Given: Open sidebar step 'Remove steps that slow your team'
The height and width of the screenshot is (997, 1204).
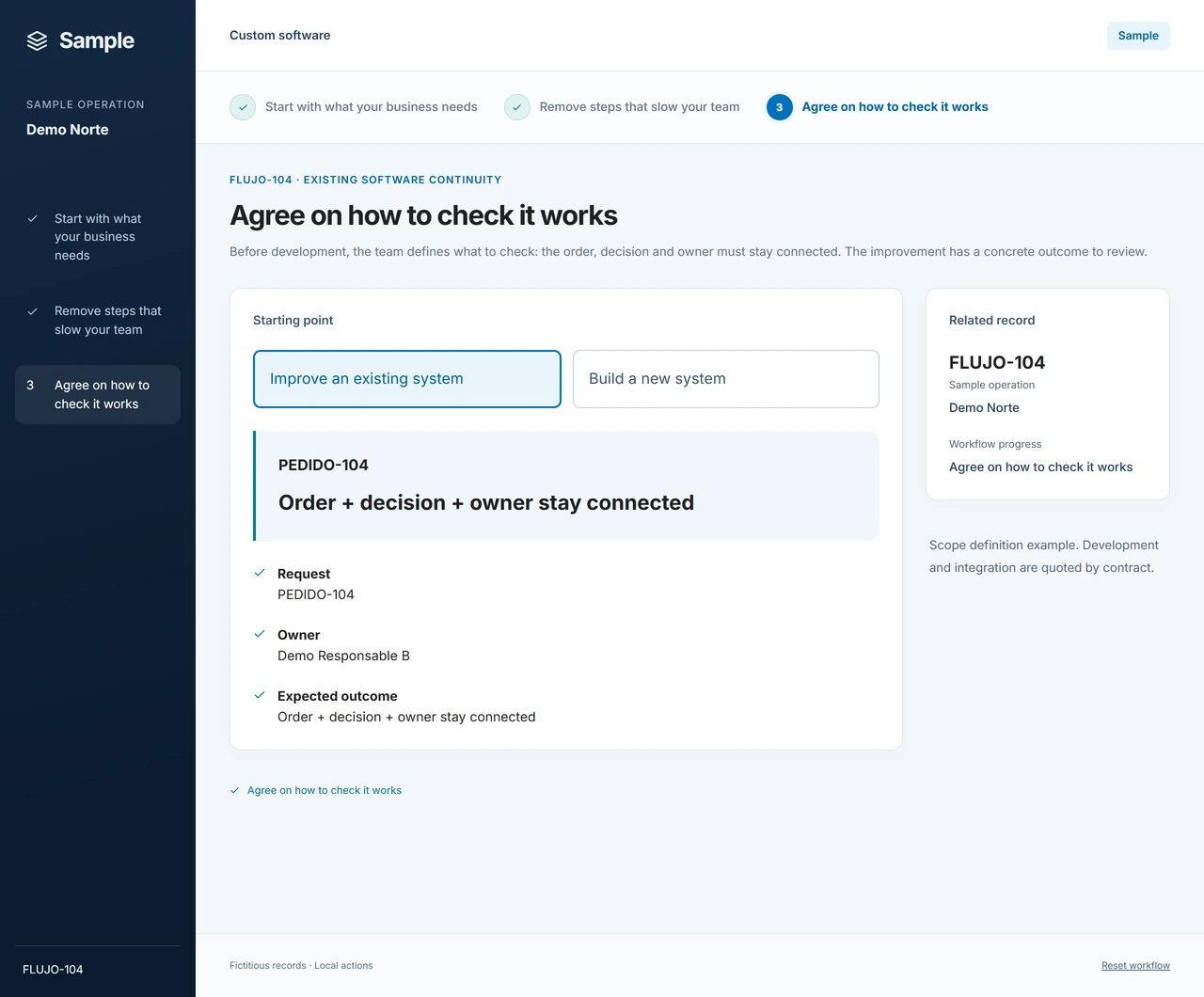Looking at the screenshot, I should click(x=98, y=320).
